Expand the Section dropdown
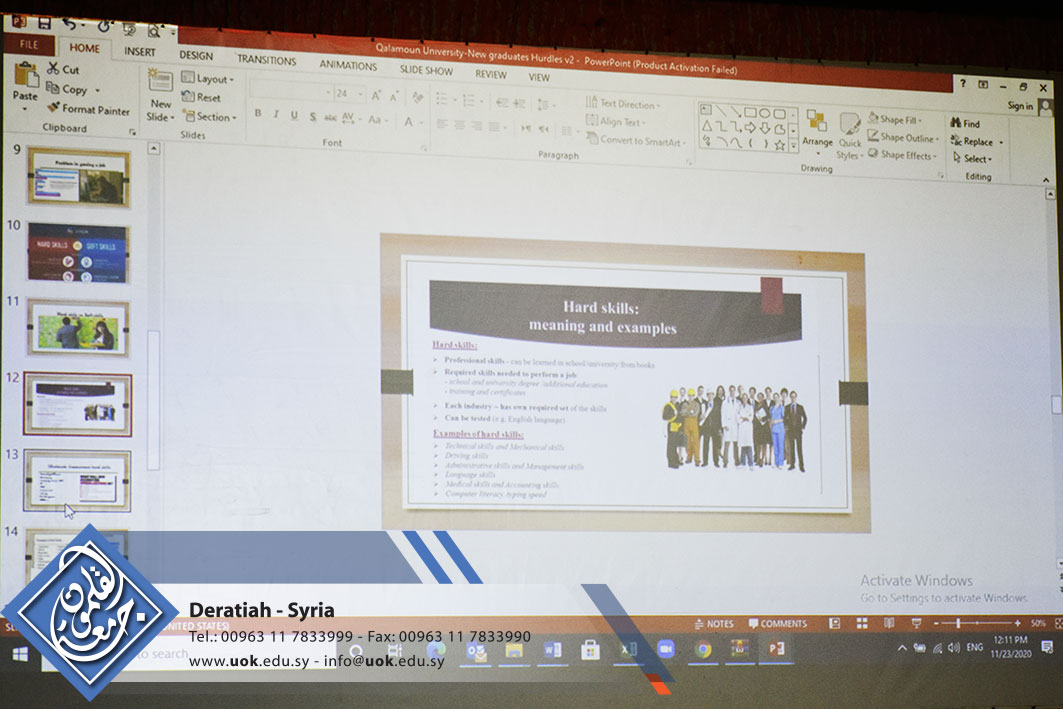Screen dimensions: 1063x709 click(x=209, y=117)
